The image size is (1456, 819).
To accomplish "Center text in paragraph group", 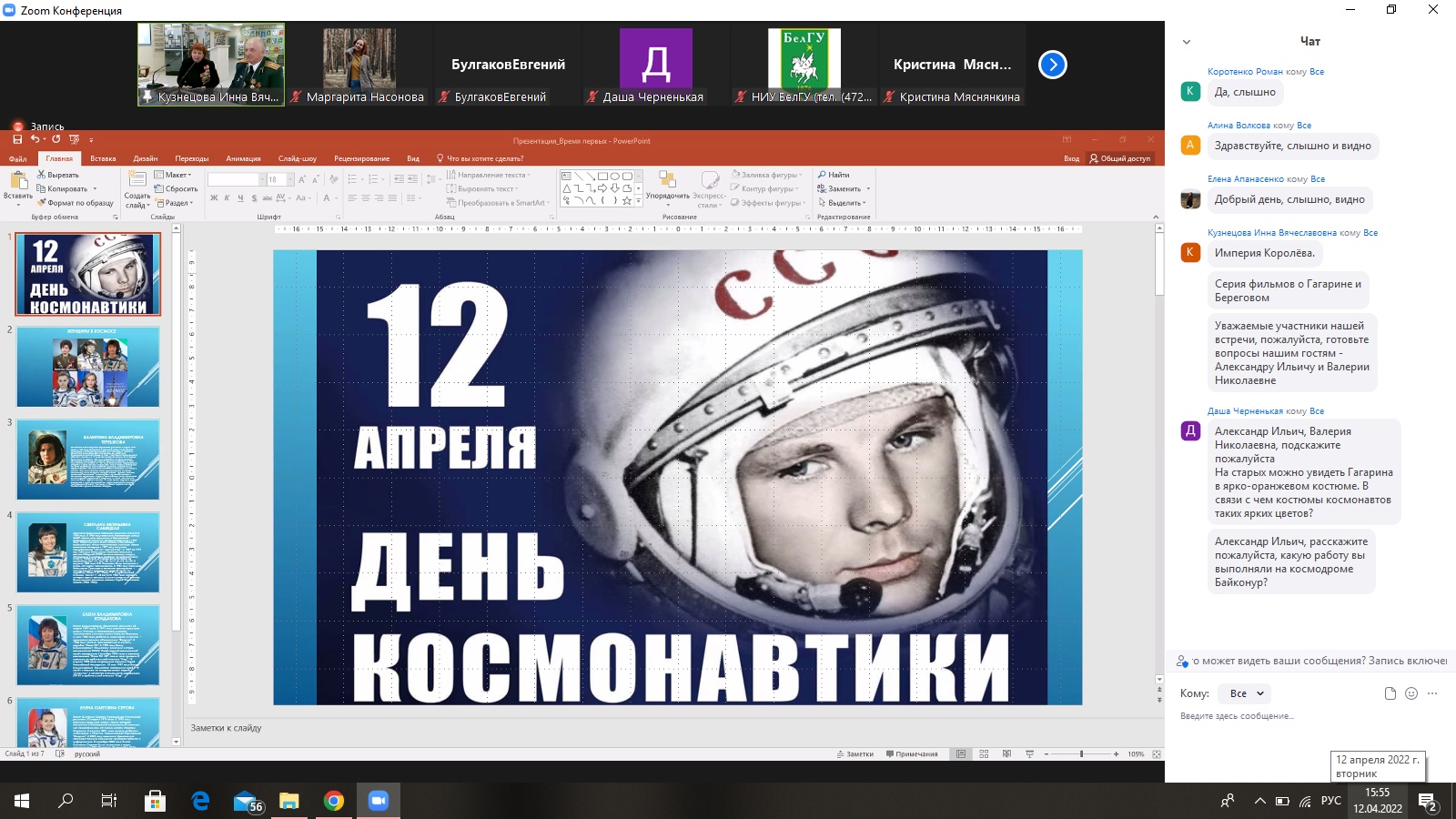I will coord(366,197).
